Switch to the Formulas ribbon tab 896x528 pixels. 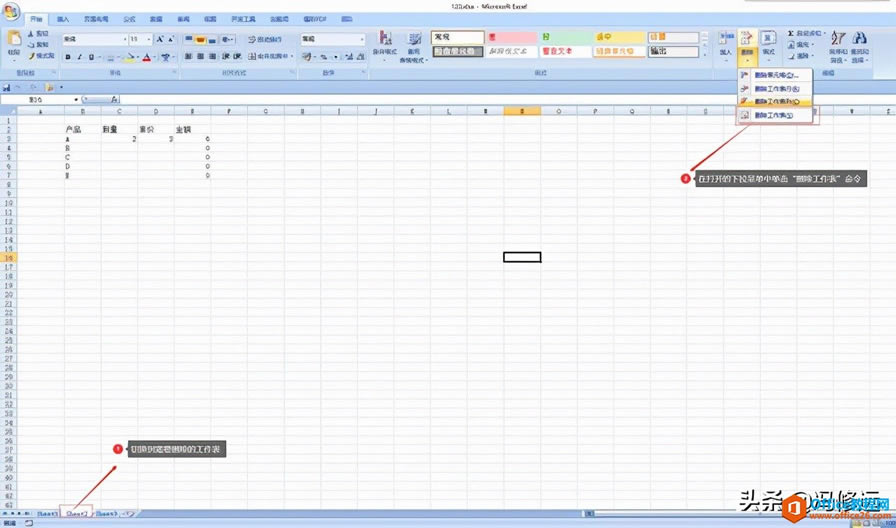point(130,19)
